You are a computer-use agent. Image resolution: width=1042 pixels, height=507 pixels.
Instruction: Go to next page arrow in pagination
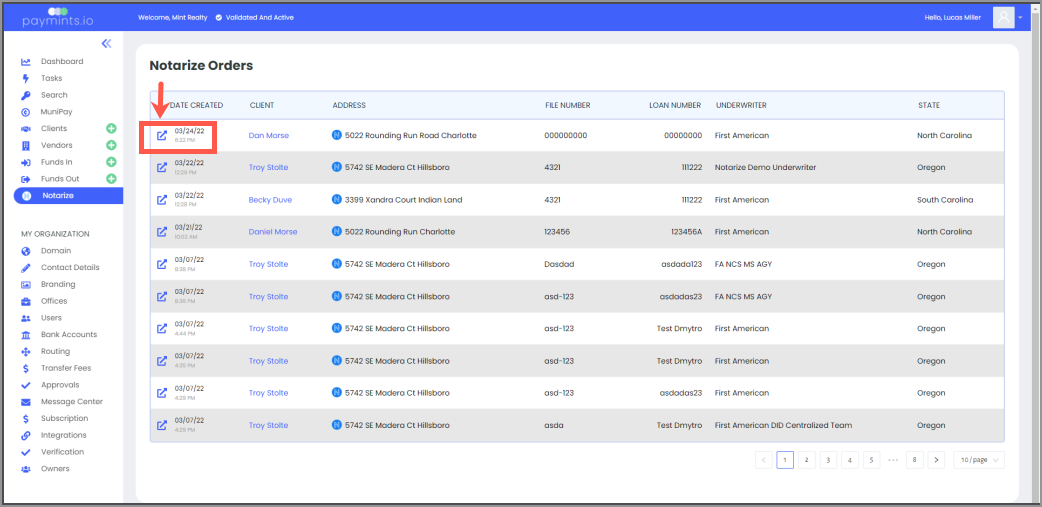pyautogui.click(x=936, y=460)
